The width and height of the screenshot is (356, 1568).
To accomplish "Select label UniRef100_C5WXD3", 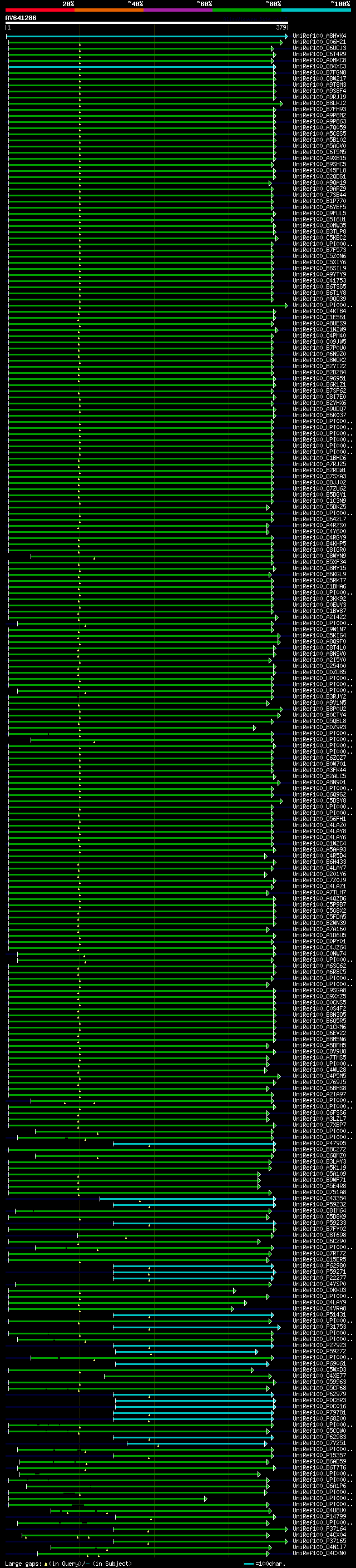I will (319, 1369).
